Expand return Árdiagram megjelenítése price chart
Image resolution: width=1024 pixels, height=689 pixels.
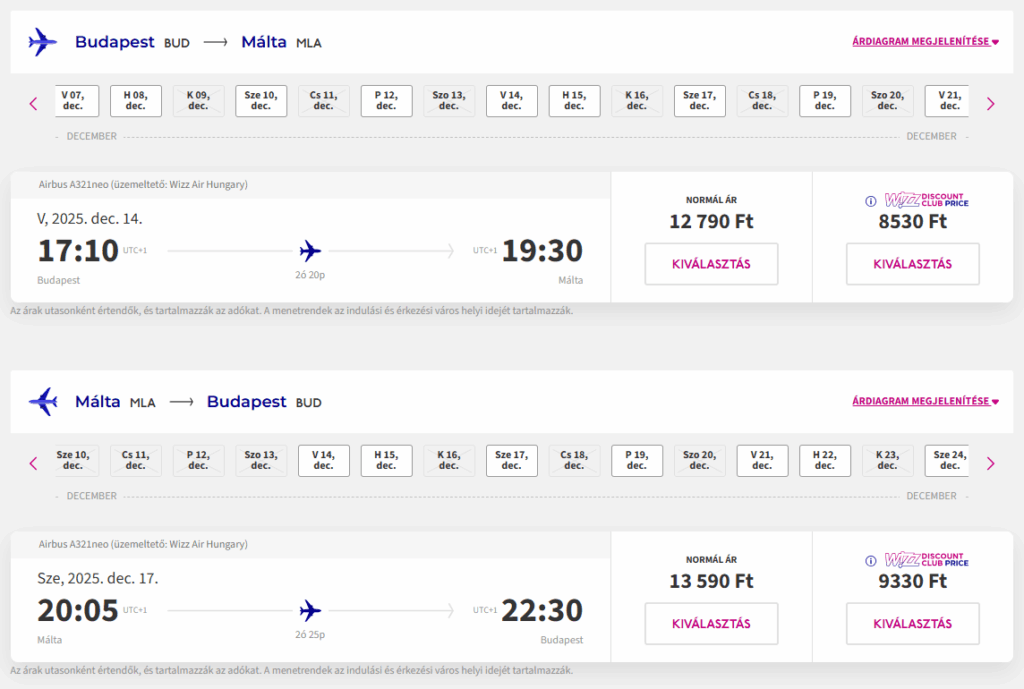tap(925, 401)
